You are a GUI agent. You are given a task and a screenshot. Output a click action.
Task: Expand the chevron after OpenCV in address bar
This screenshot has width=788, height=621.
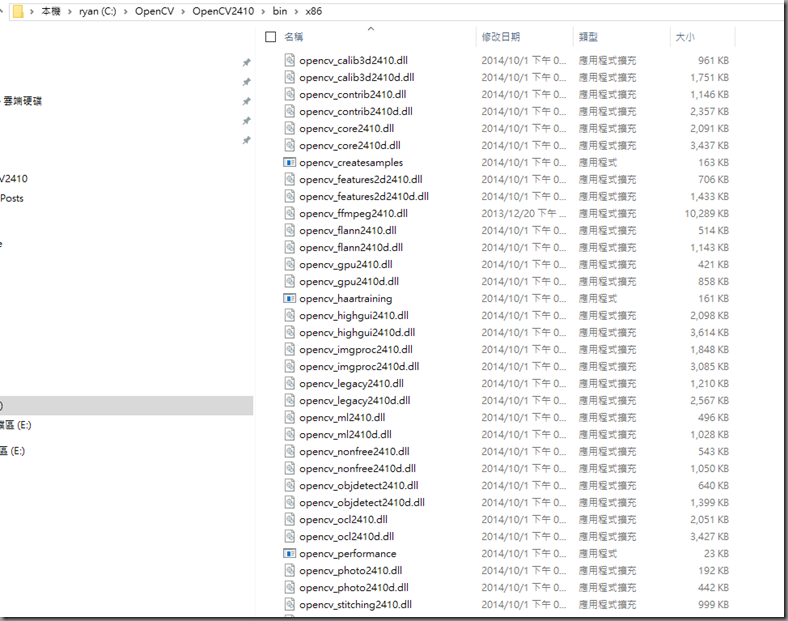click(x=183, y=12)
